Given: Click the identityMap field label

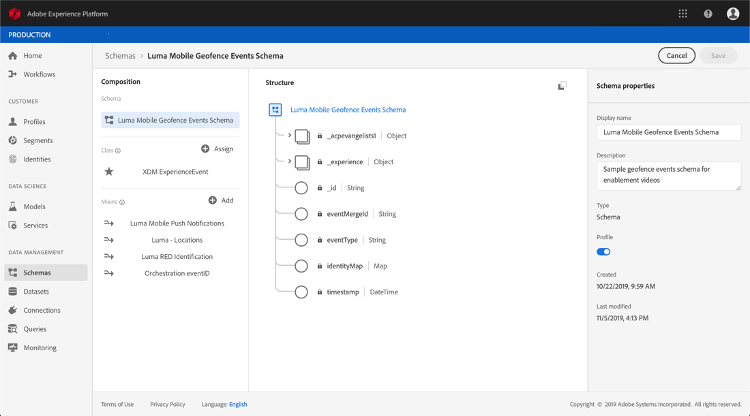Looking at the screenshot, I should [344, 266].
